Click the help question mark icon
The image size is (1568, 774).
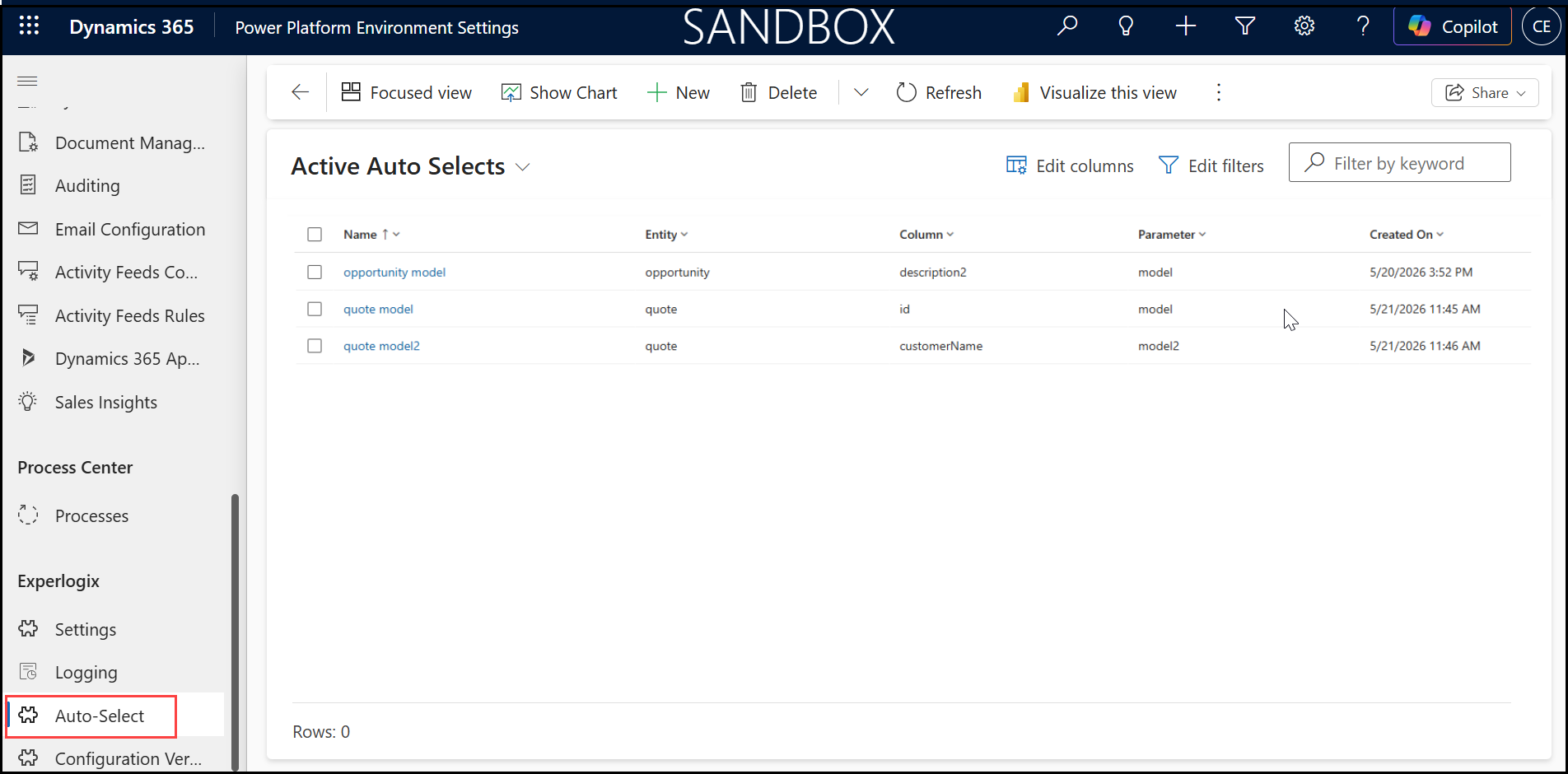tap(1363, 26)
